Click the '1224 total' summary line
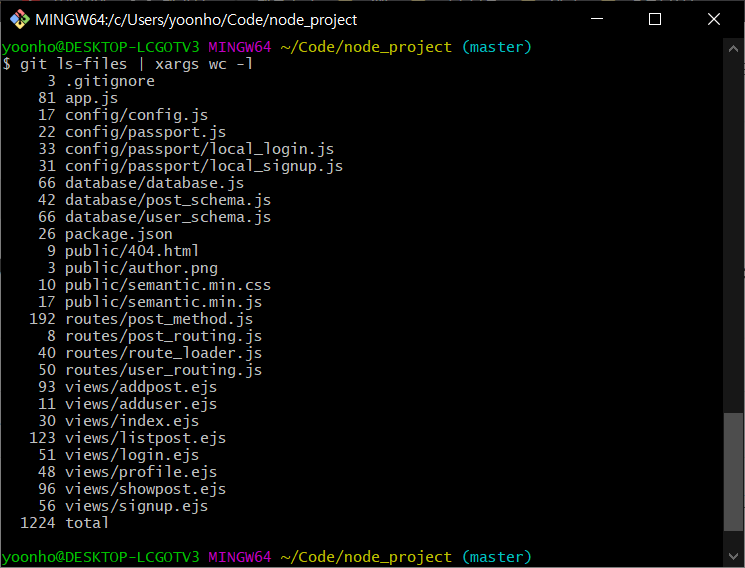This screenshot has height=568, width=745. pos(64,523)
